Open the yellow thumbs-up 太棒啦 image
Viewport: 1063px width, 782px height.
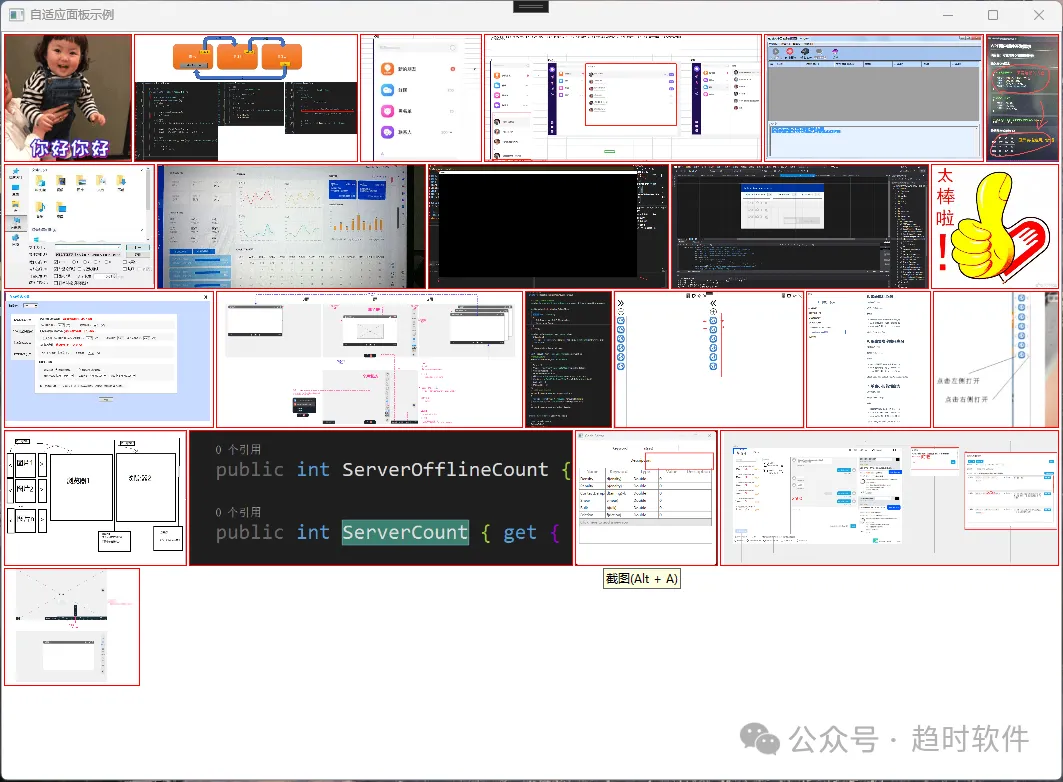click(995, 226)
